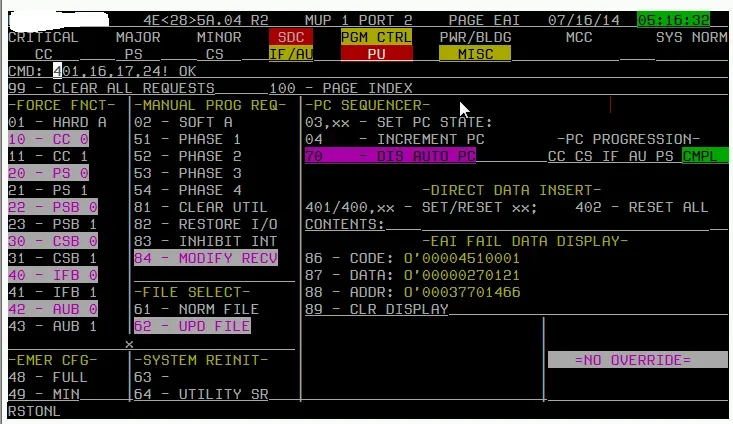The height and width of the screenshot is (424, 733).
Task: Click green CMPL progression indicator
Action: coord(704,156)
